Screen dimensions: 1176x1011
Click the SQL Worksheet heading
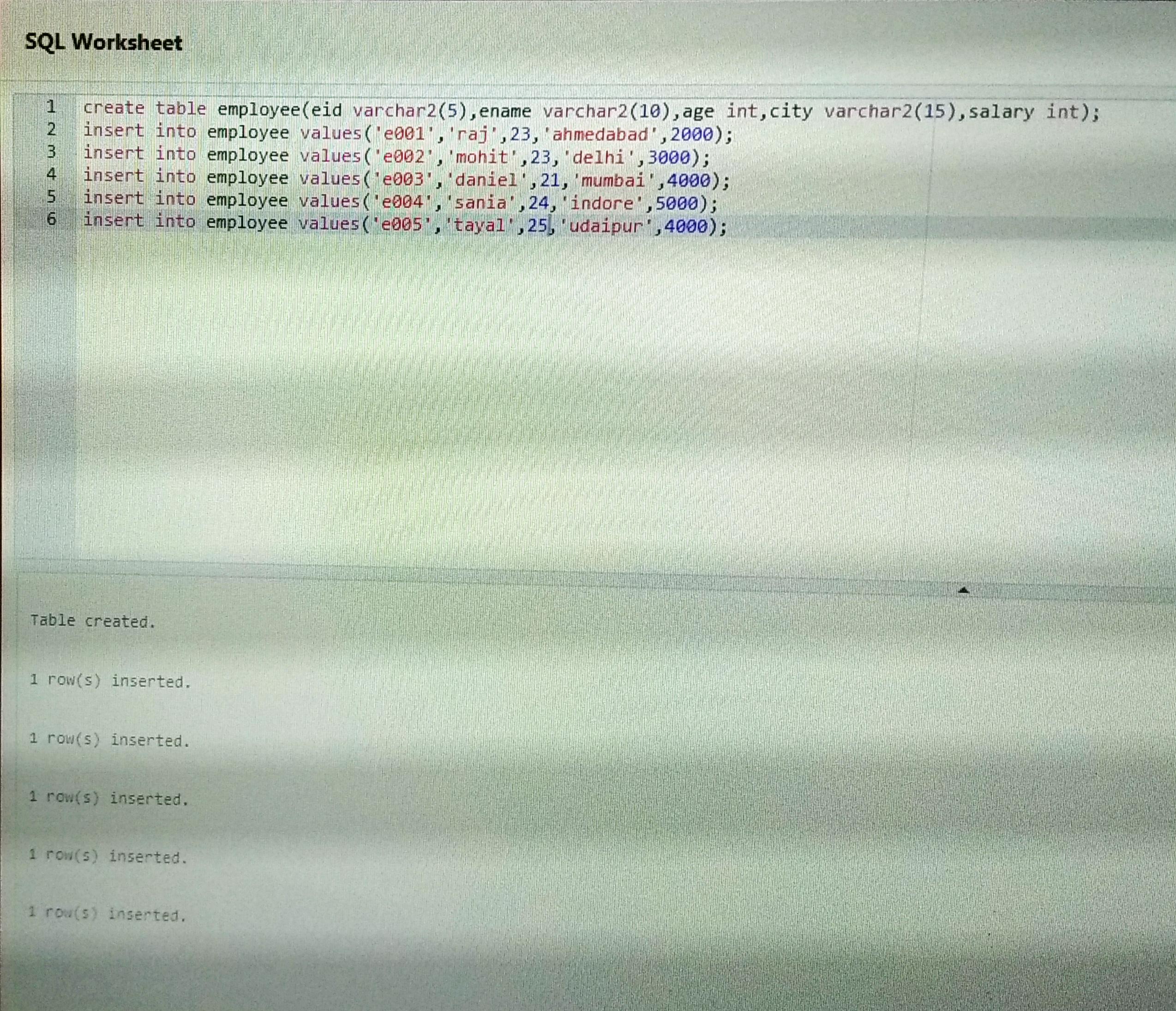104,42
